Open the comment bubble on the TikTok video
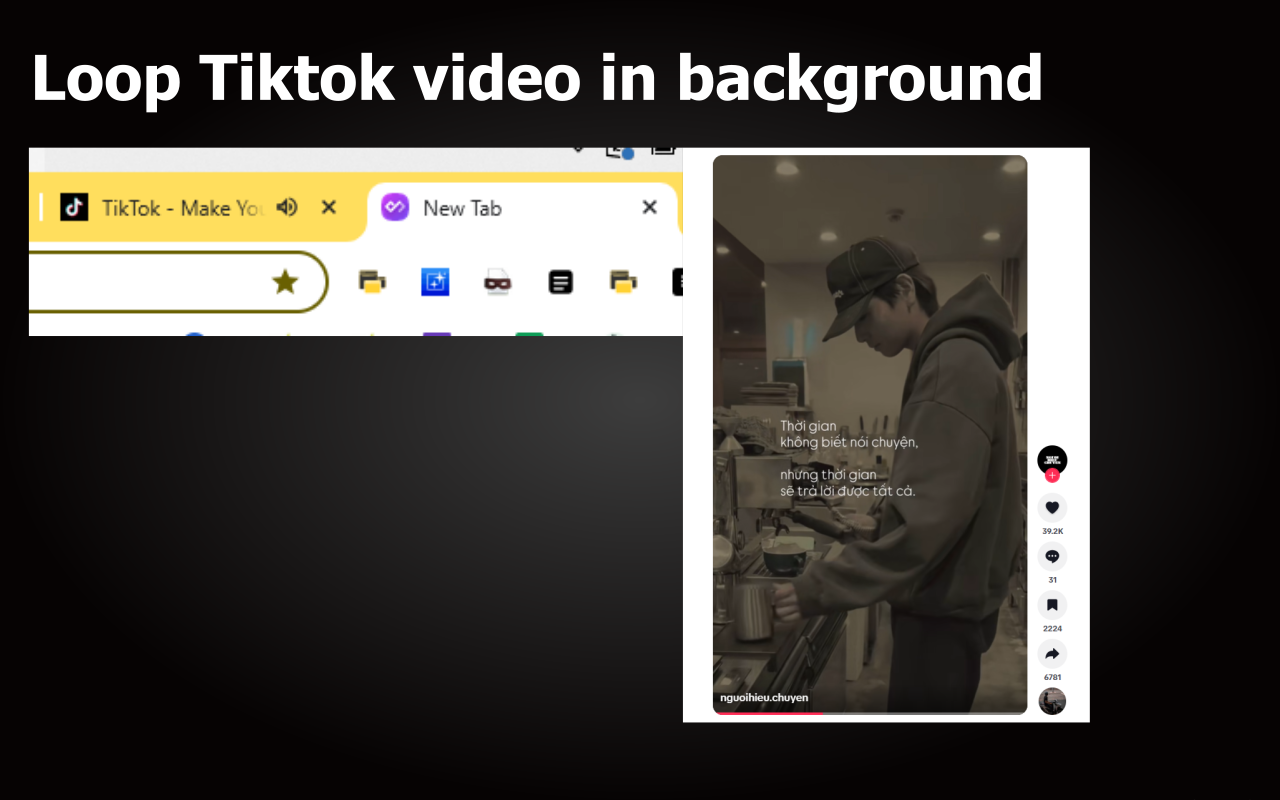Image resolution: width=1280 pixels, height=800 pixels. tap(1052, 556)
